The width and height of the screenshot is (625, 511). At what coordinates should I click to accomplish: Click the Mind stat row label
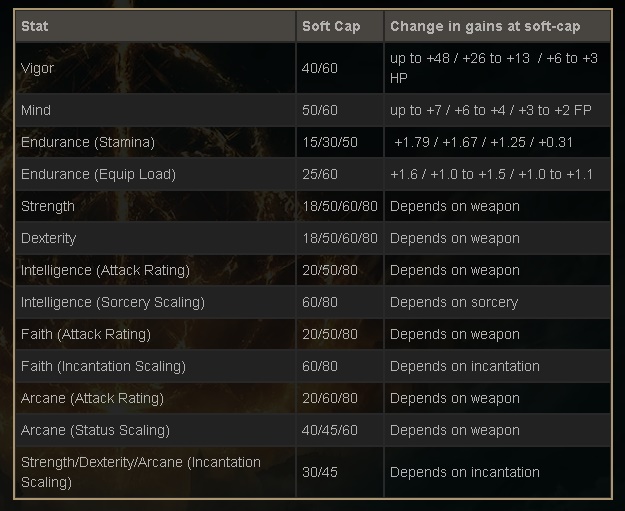36,110
